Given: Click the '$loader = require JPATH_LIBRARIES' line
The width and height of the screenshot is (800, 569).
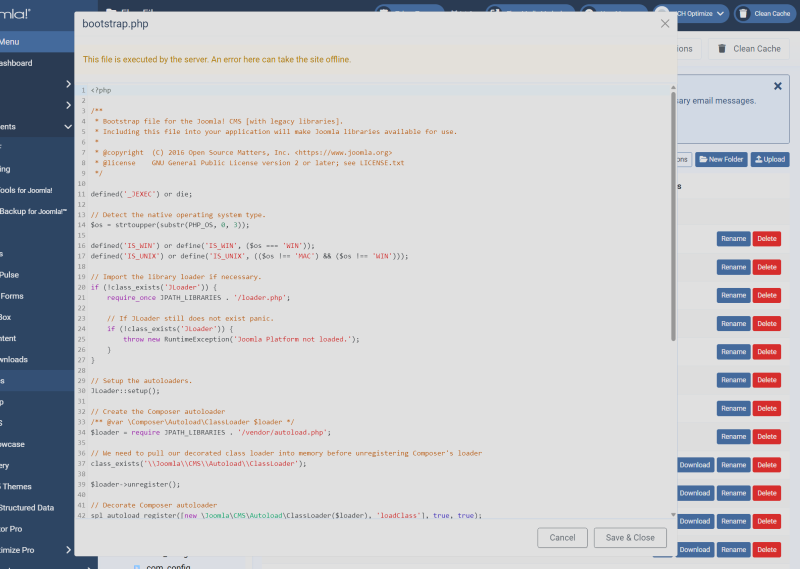Looking at the screenshot, I should (x=211, y=433).
